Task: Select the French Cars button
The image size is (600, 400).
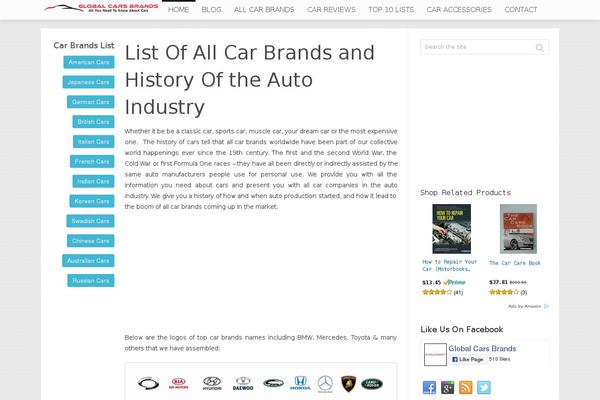Action: [x=92, y=162]
